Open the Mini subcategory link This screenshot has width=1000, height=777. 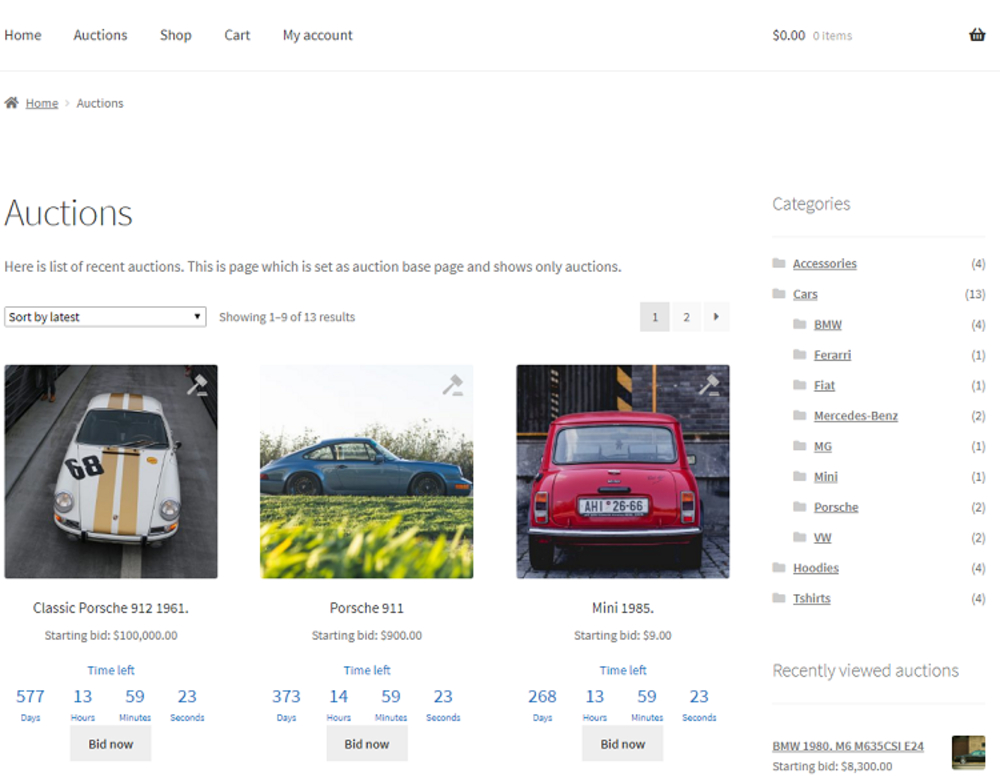825,477
